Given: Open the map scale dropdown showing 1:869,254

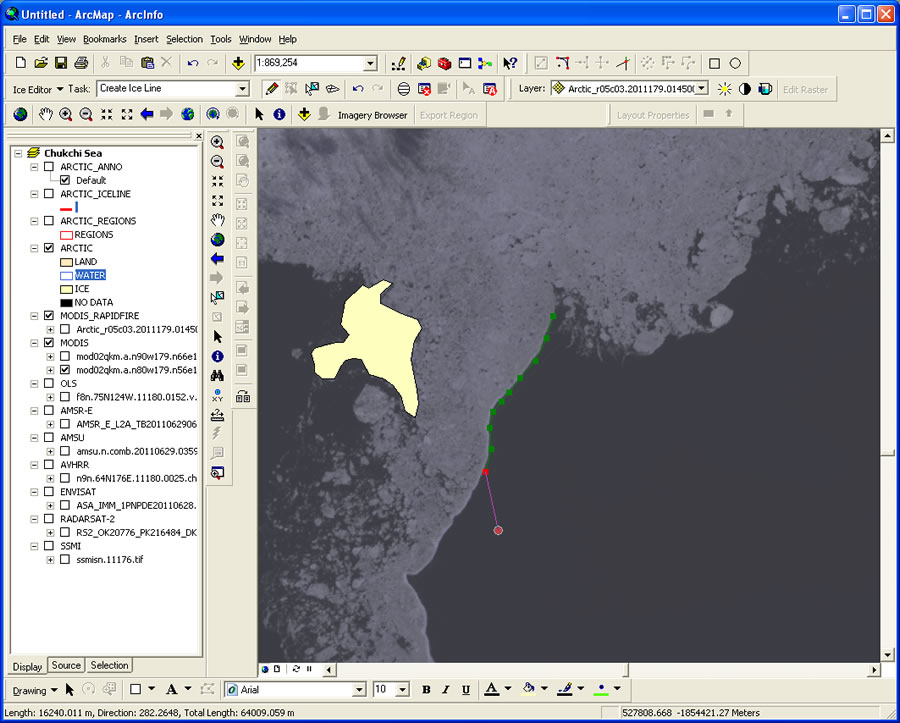Looking at the screenshot, I should 370,63.
